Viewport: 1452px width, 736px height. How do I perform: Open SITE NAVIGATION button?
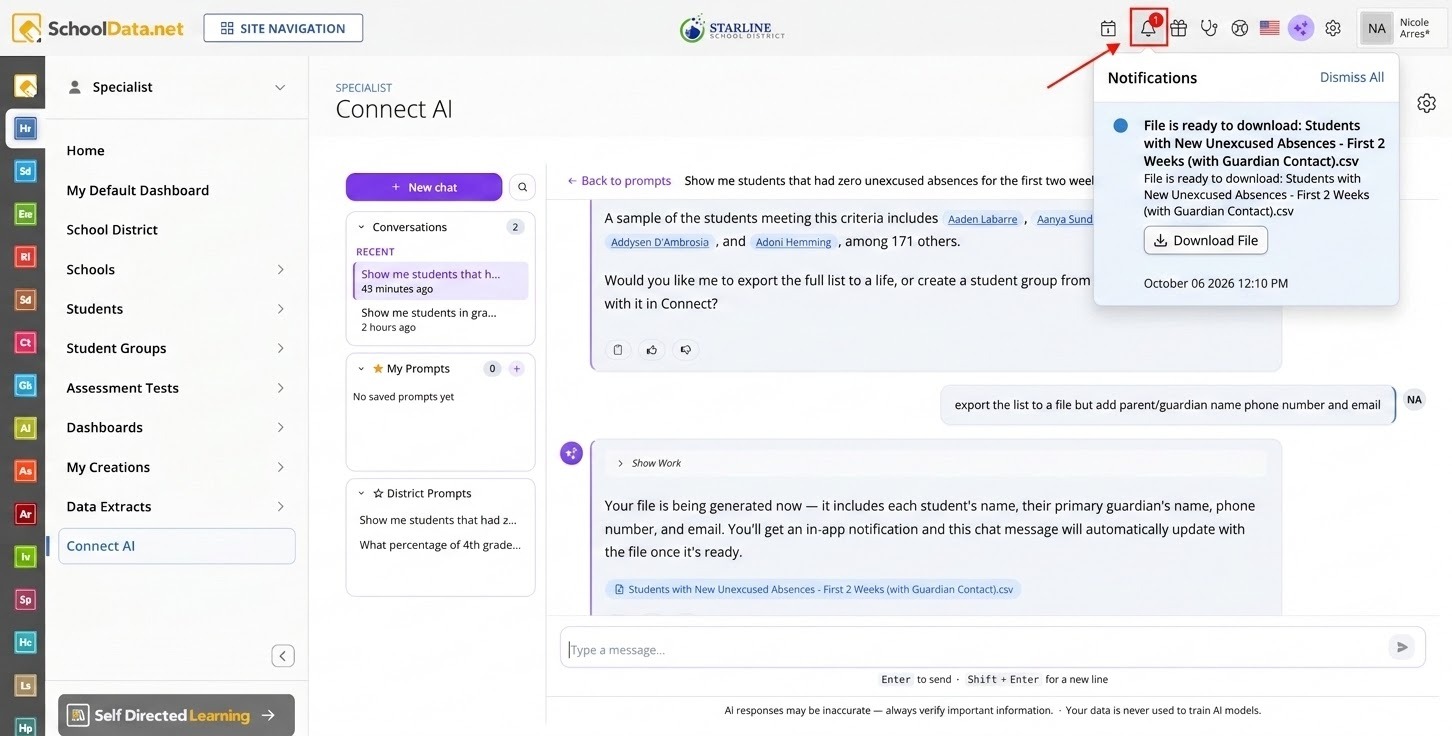coord(283,28)
